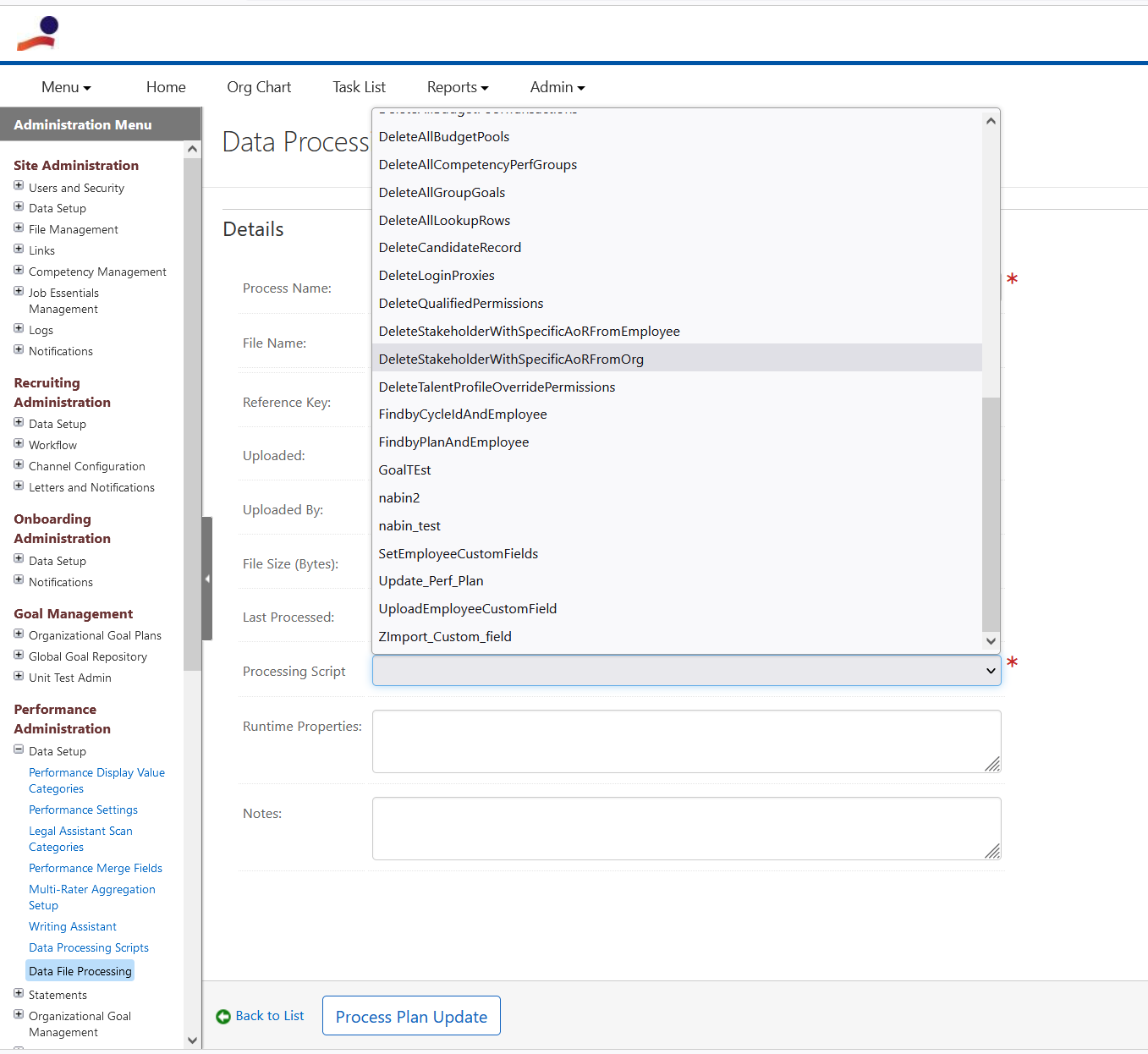Open the Processing Script dropdown
Viewport: 1148px width, 1054px height.
point(686,671)
